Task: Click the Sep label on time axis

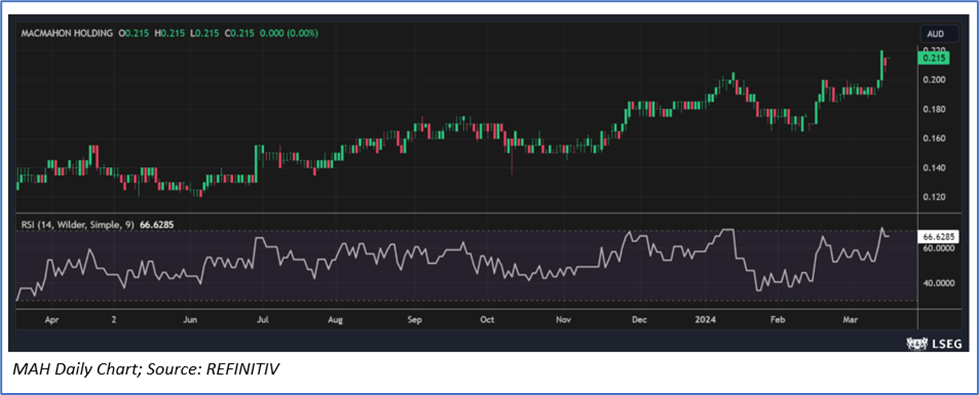Action: click(415, 319)
